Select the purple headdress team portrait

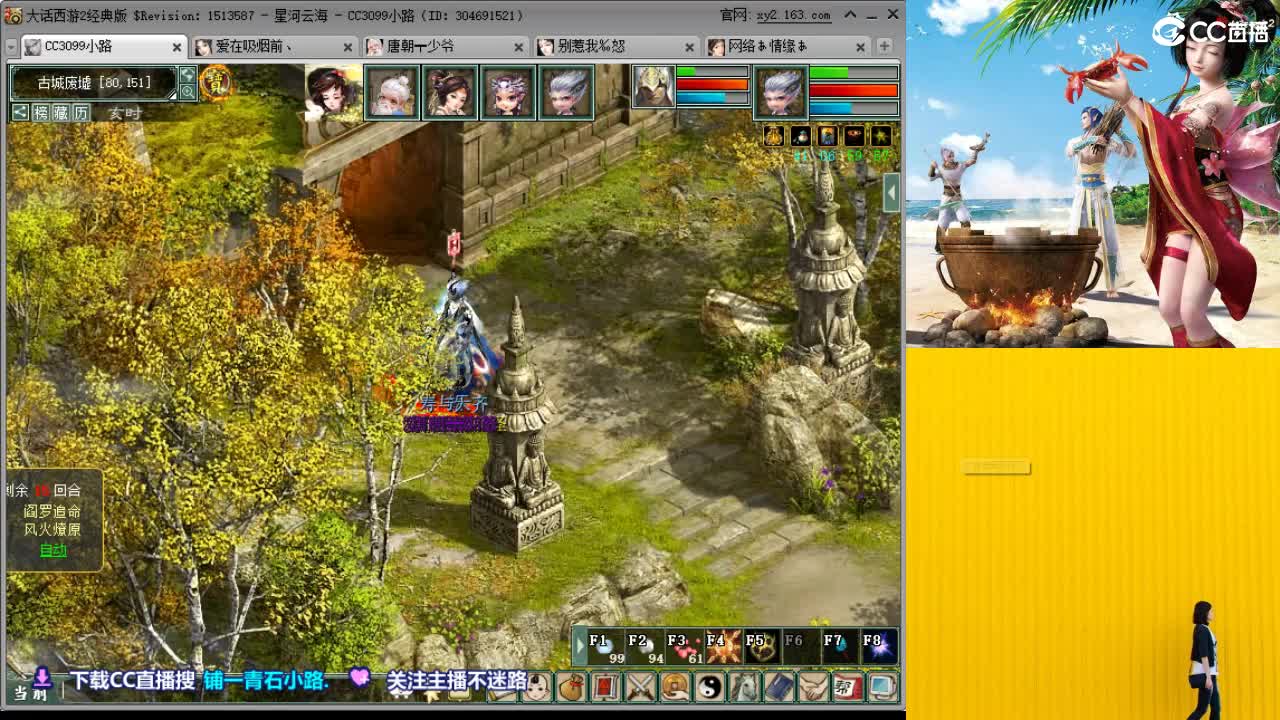(x=507, y=92)
